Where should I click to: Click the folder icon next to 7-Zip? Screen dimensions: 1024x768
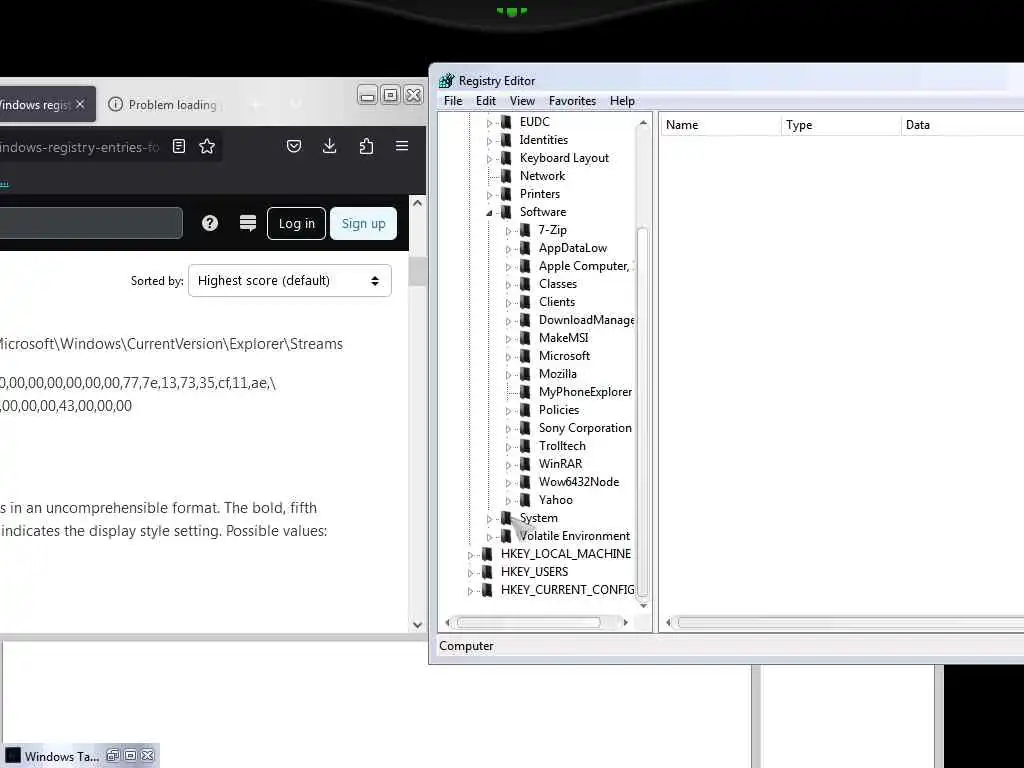coord(525,230)
